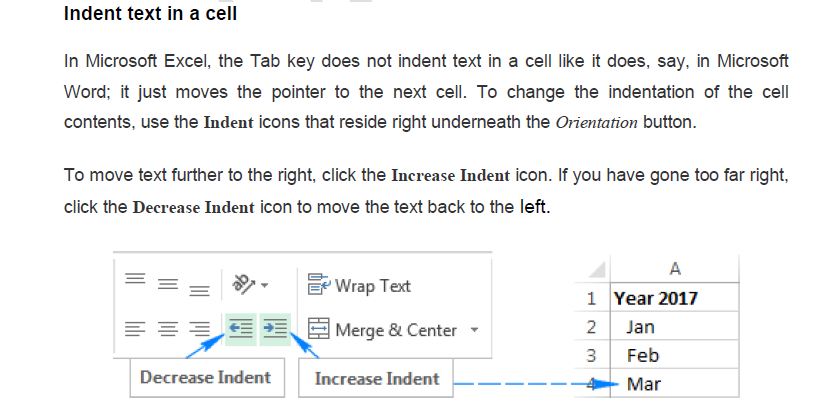
Task: Select row 2 header
Action: click(592, 327)
